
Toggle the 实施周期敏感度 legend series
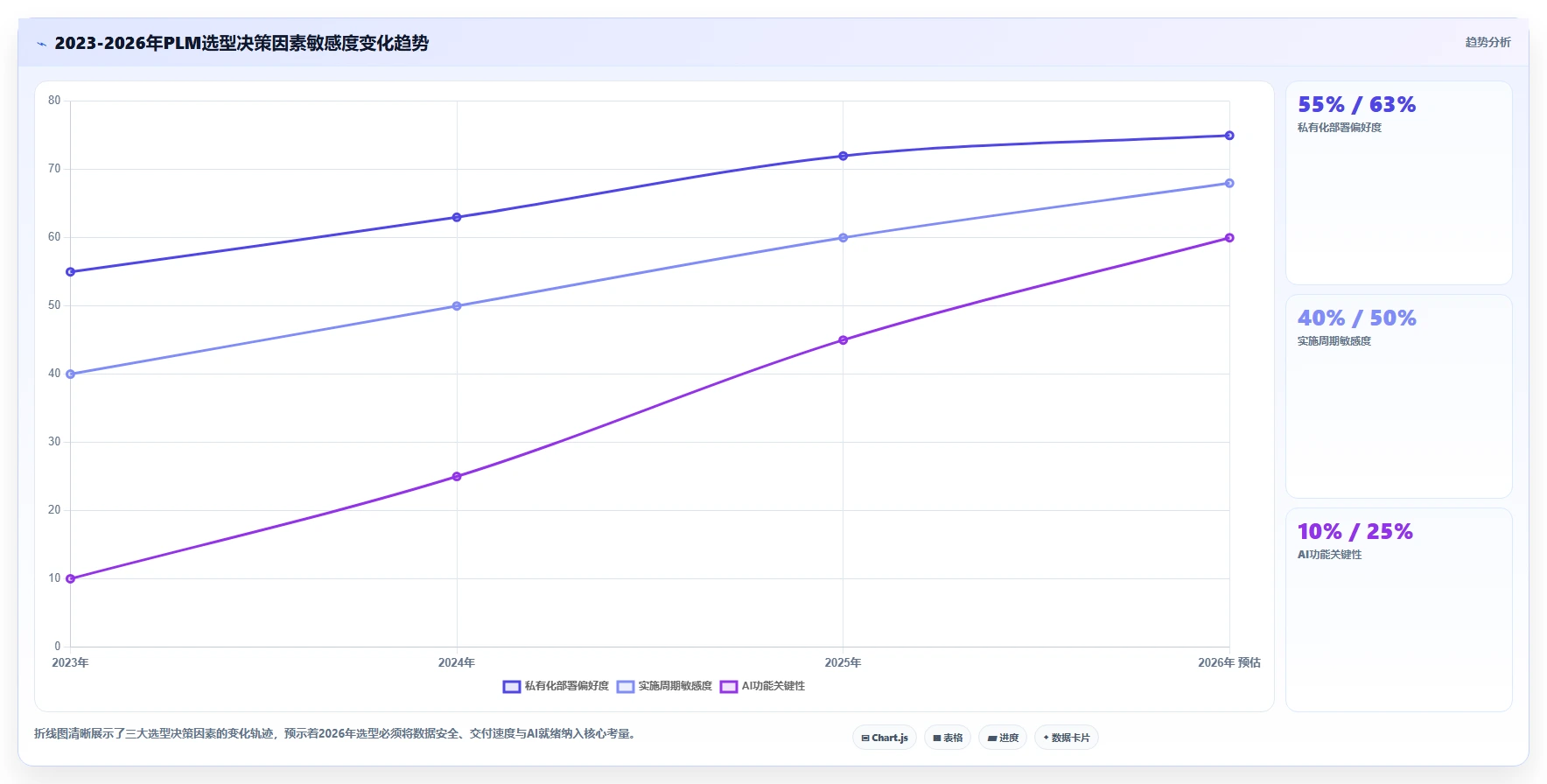pyautogui.click(x=664, y=686)
